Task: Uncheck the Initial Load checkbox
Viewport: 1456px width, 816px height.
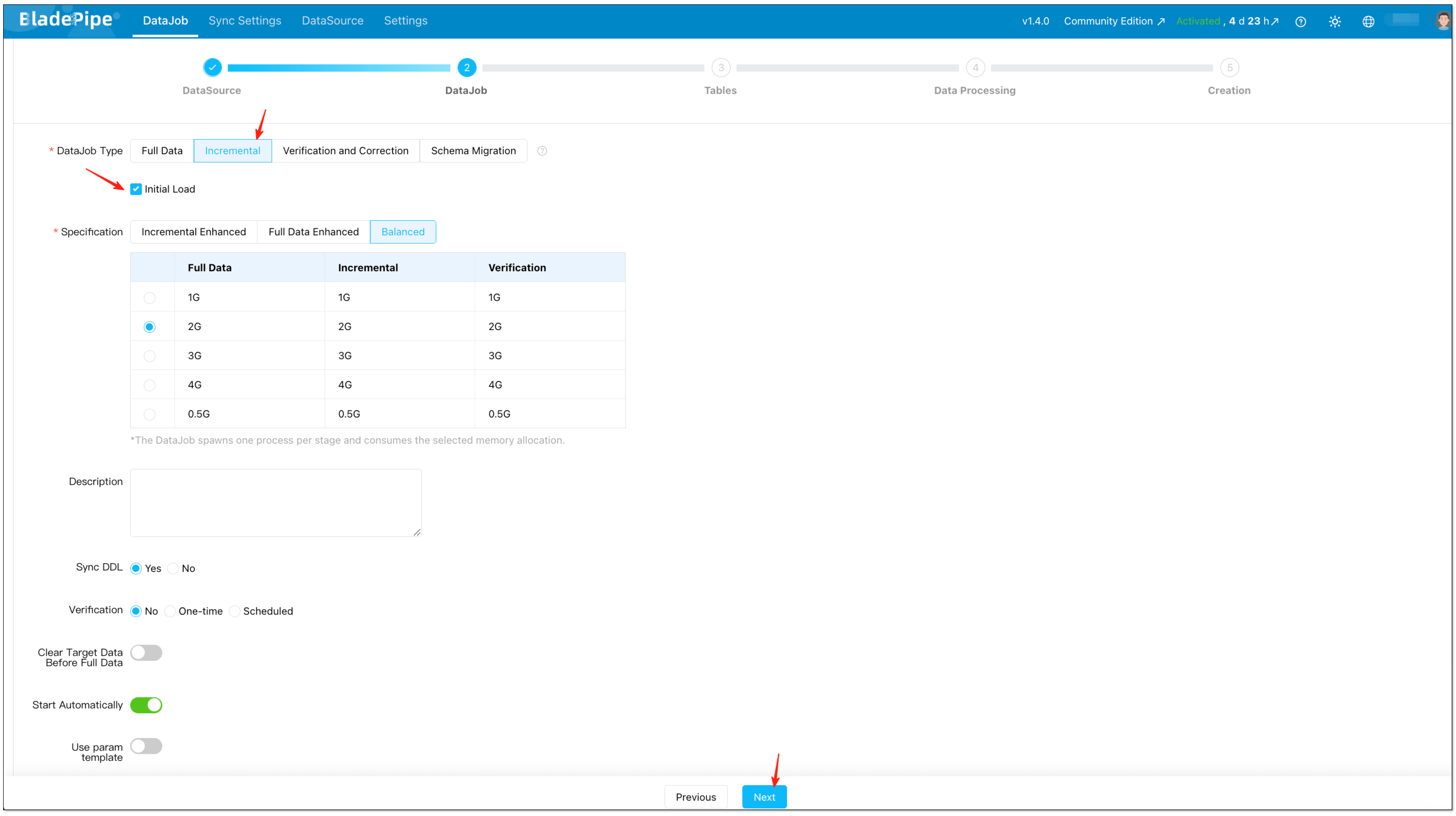Action: coord(136,189)
